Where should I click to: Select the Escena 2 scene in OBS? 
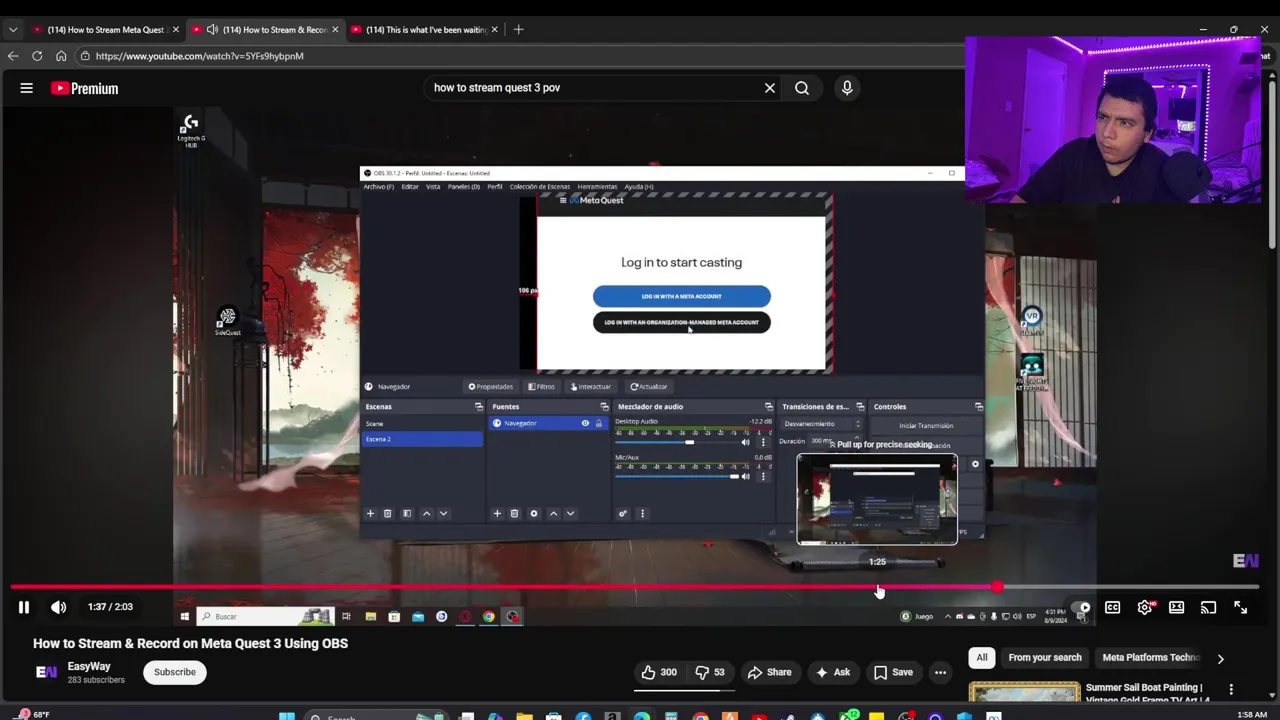click(422, 439)
